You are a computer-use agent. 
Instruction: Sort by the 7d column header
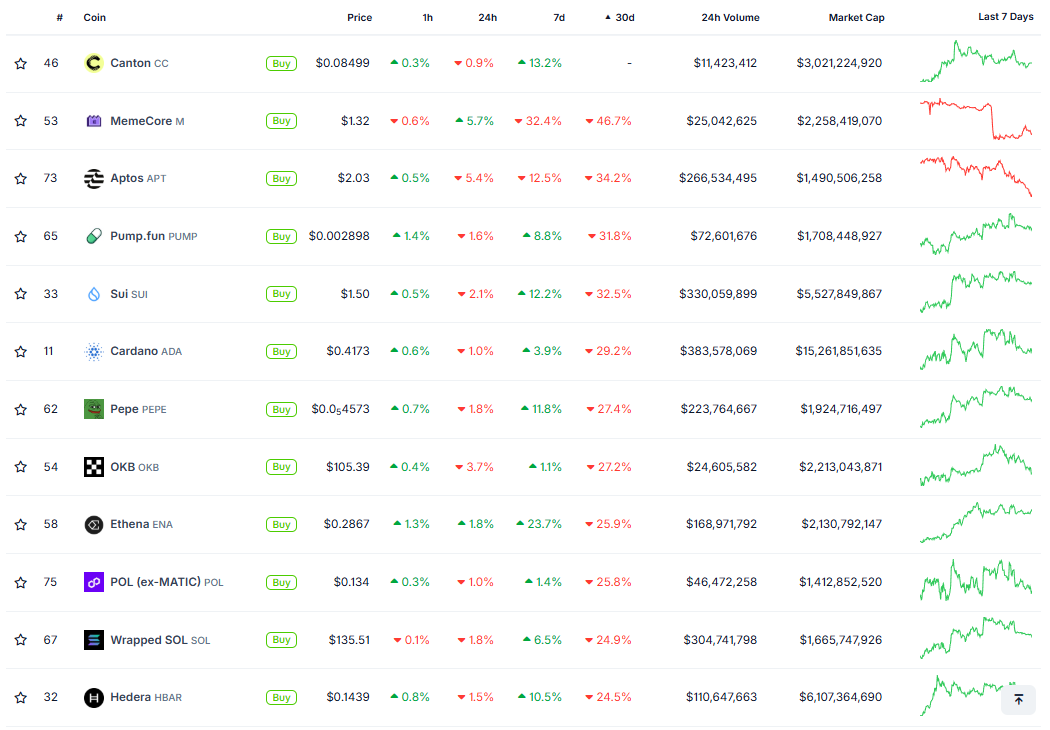pos(558,17)
